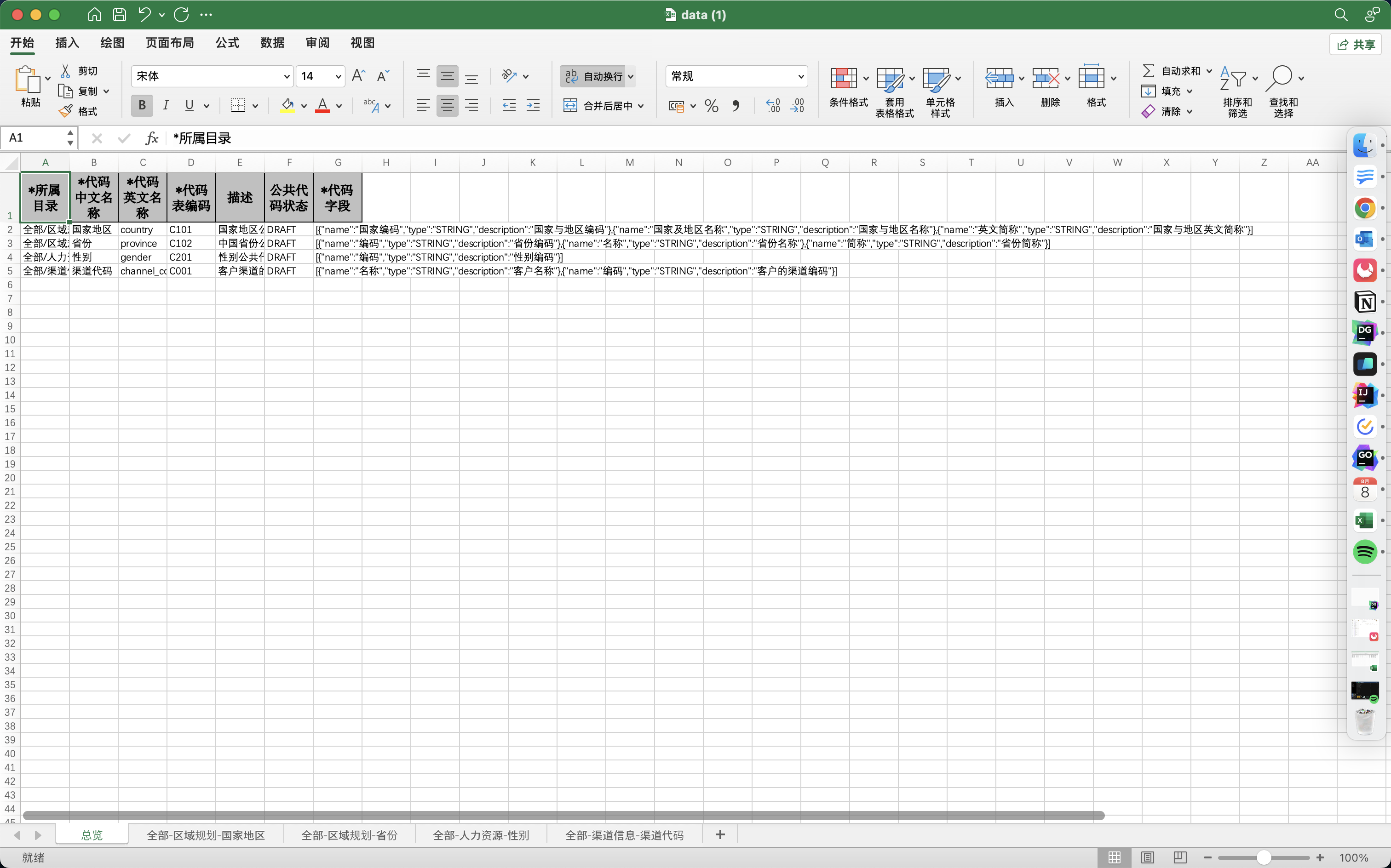The image size is (1391, 868).
Task: Open the 公式 ribbon tab
Action: [227, 42]
